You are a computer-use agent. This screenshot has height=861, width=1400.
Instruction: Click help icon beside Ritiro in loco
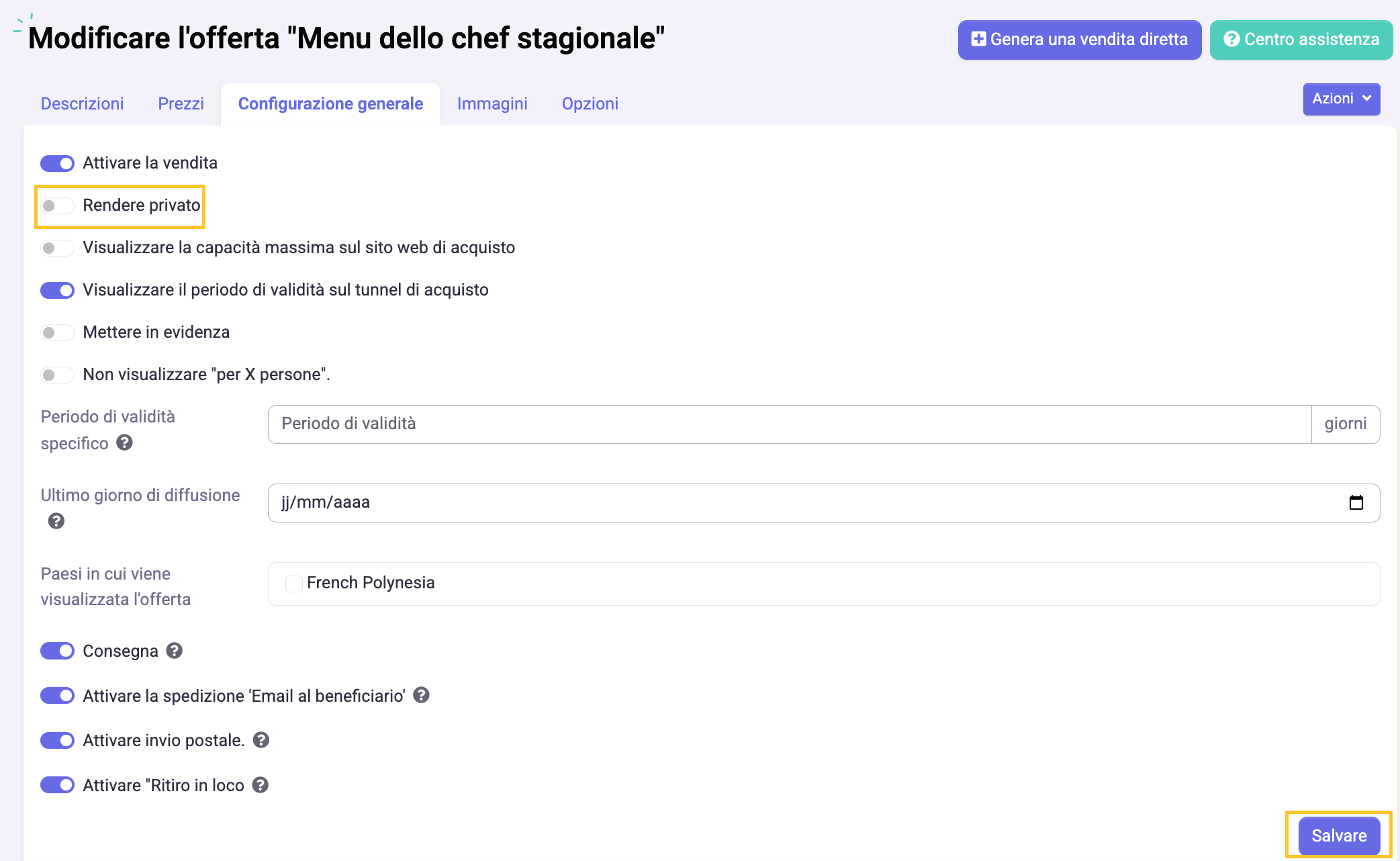click(x=261, y=785)
